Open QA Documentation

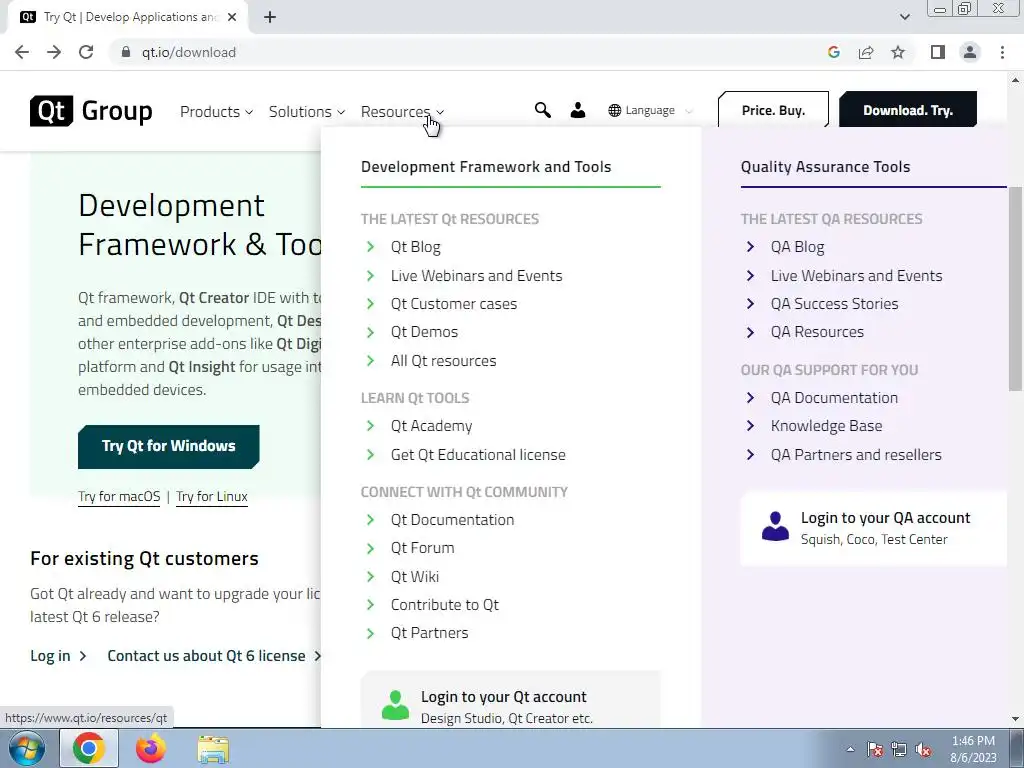click(x=834, y=398)
